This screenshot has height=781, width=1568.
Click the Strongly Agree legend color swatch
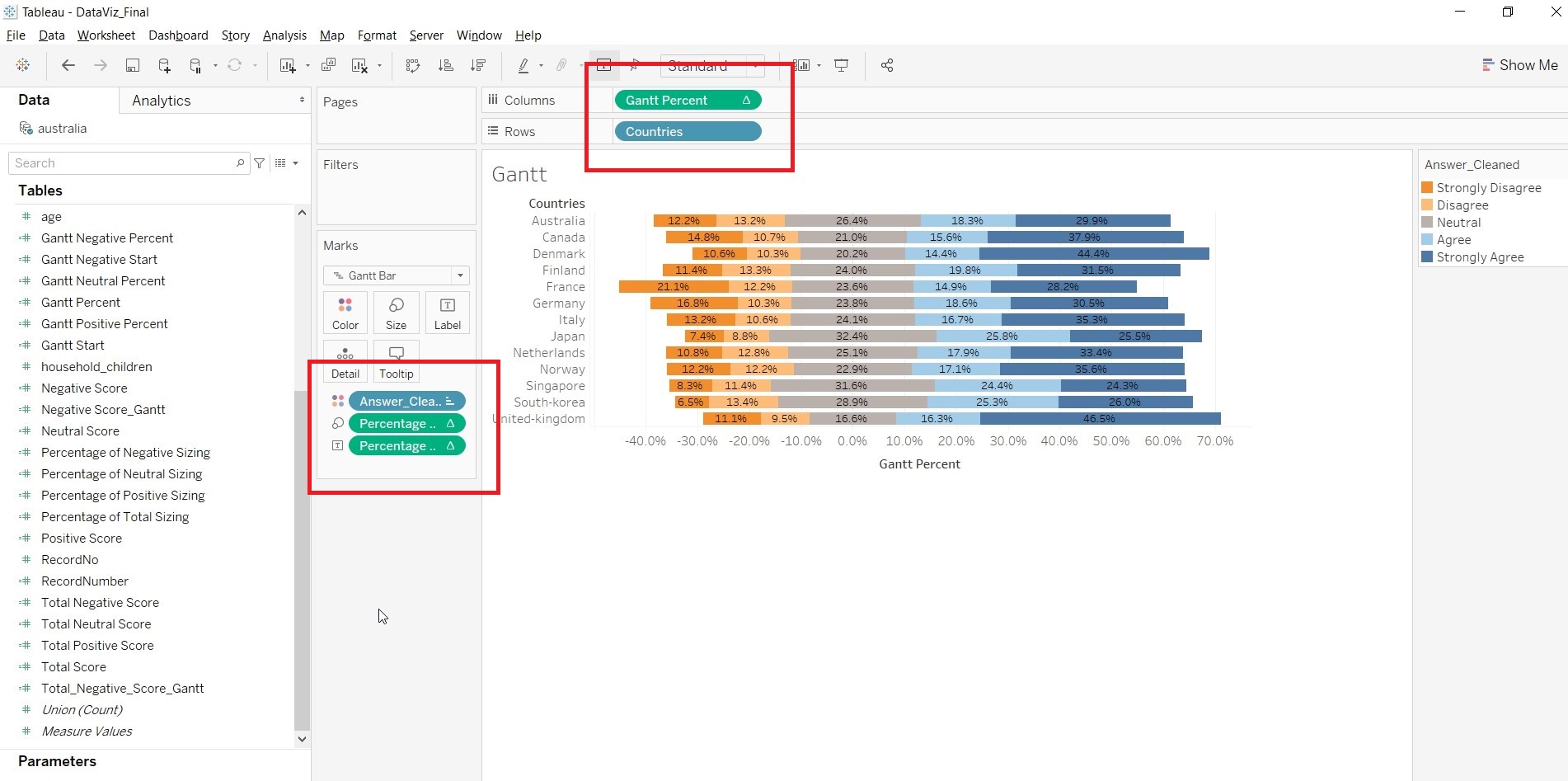coord(1427,257)
